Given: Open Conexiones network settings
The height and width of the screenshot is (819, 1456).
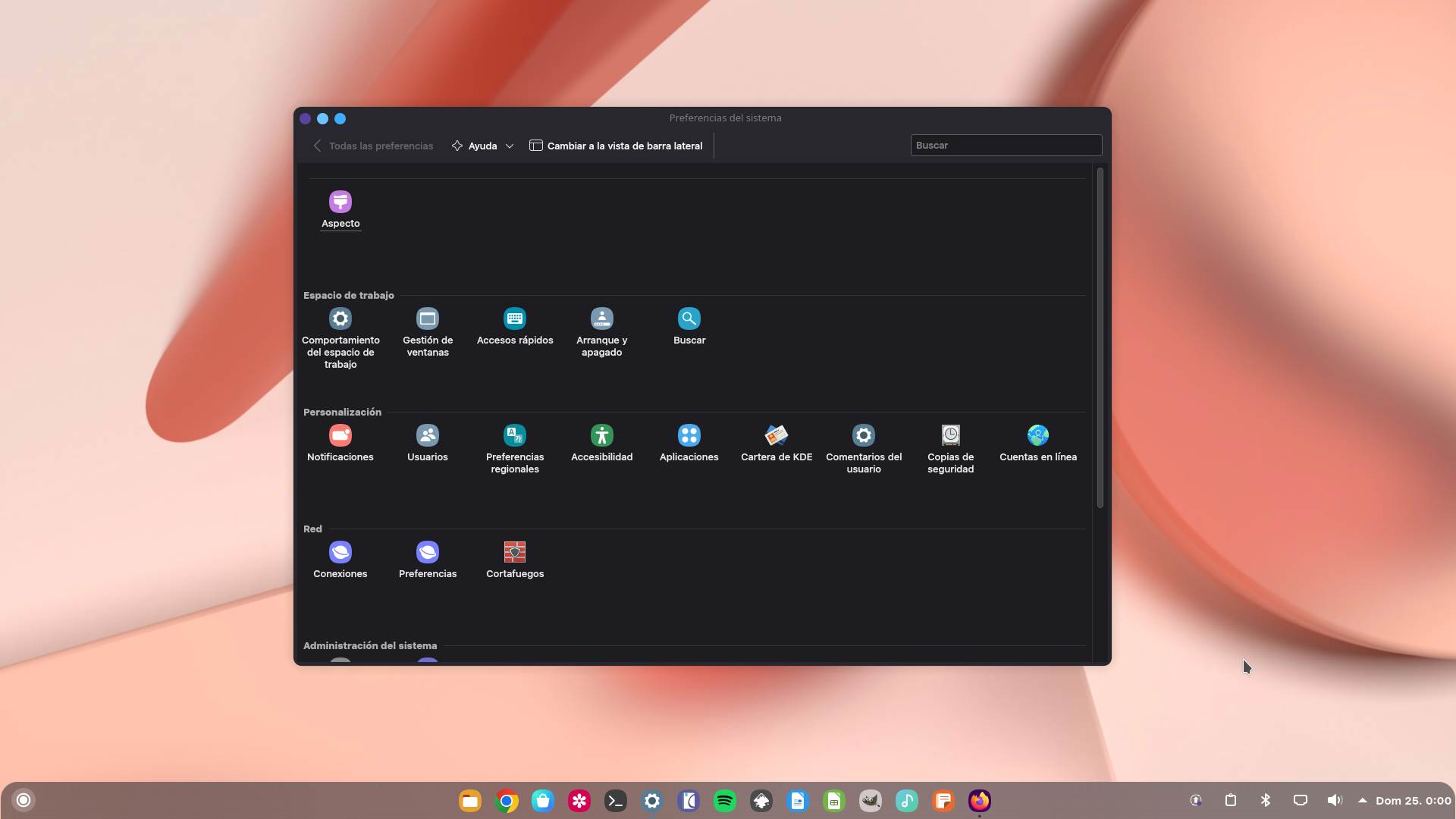Looking at the screenshot, I should pyautogui.click(x=340, y=560).
